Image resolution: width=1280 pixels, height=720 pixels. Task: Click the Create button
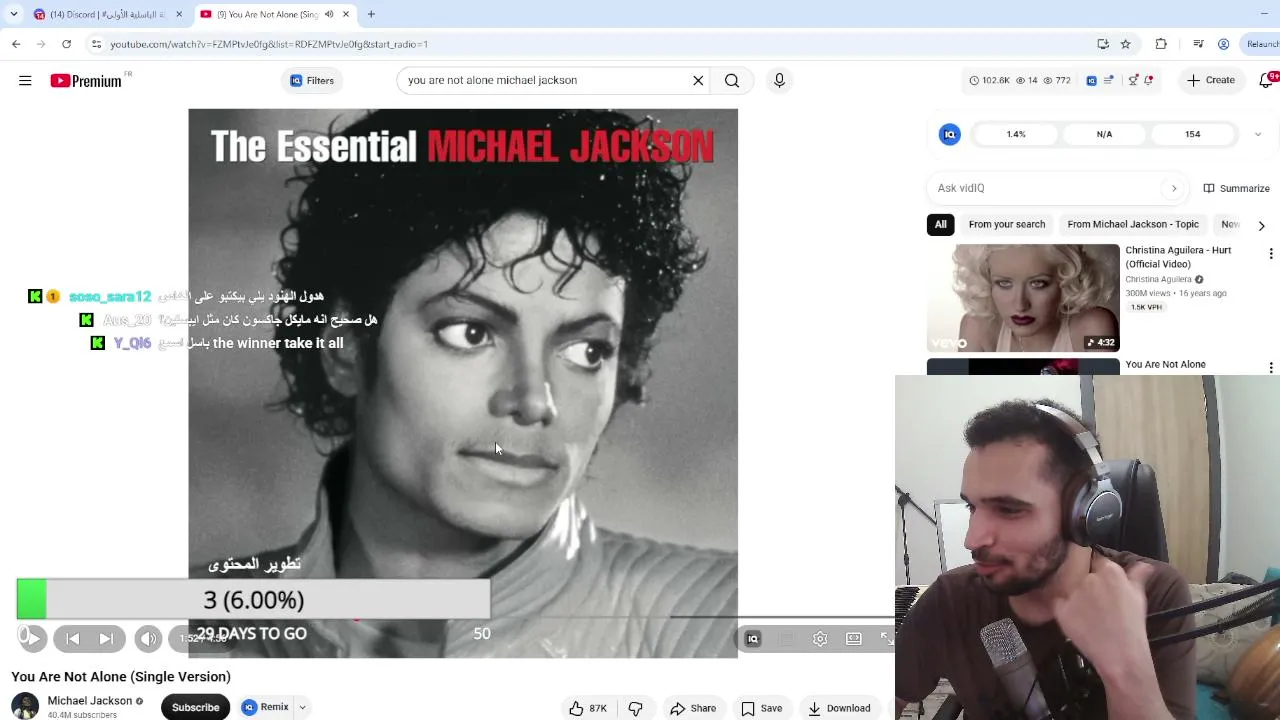point(1210,80)
